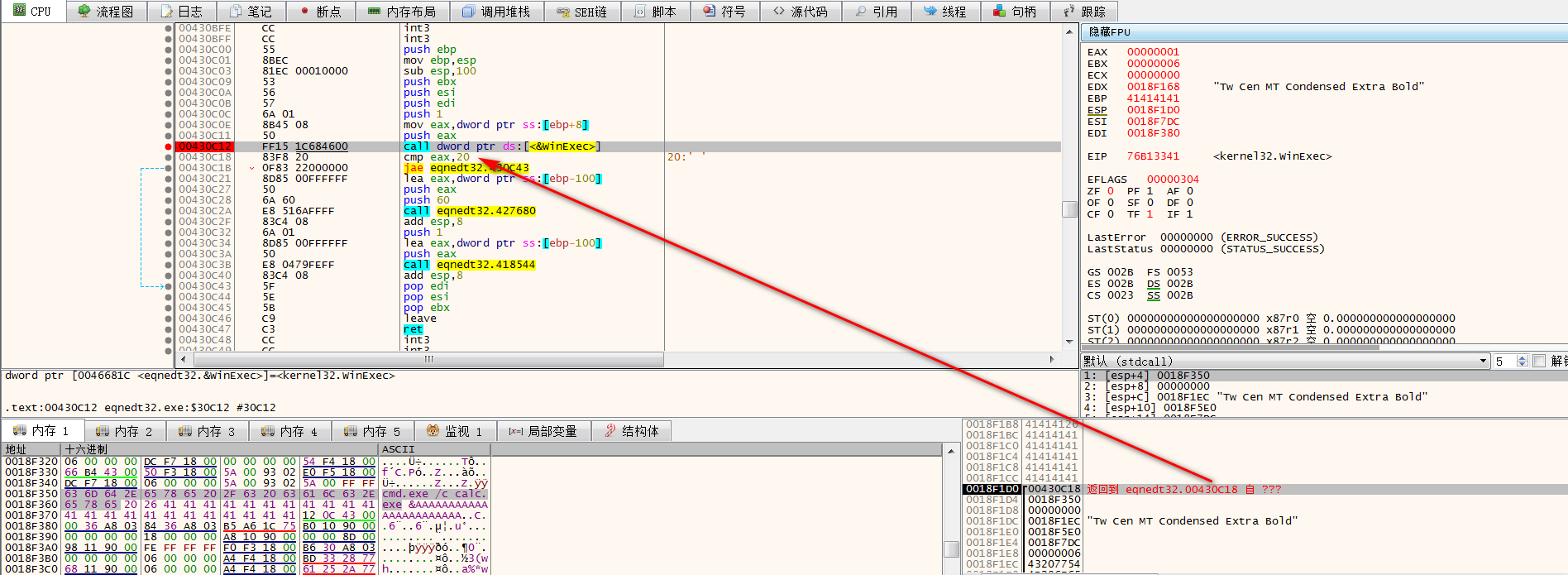Switch to the 内存 4 dump tab
Image resolution: width=1568 pixels, height=575 pixels.
[x=289, y=431]
